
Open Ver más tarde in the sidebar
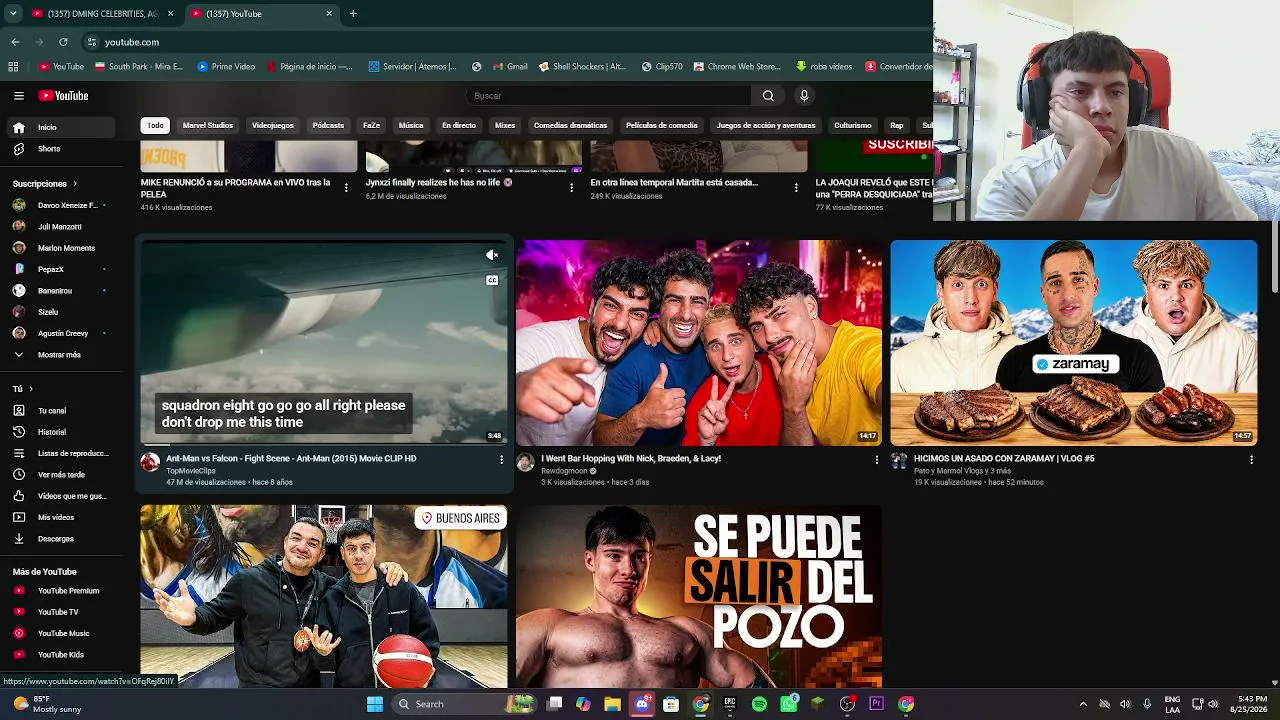(60, 475)
